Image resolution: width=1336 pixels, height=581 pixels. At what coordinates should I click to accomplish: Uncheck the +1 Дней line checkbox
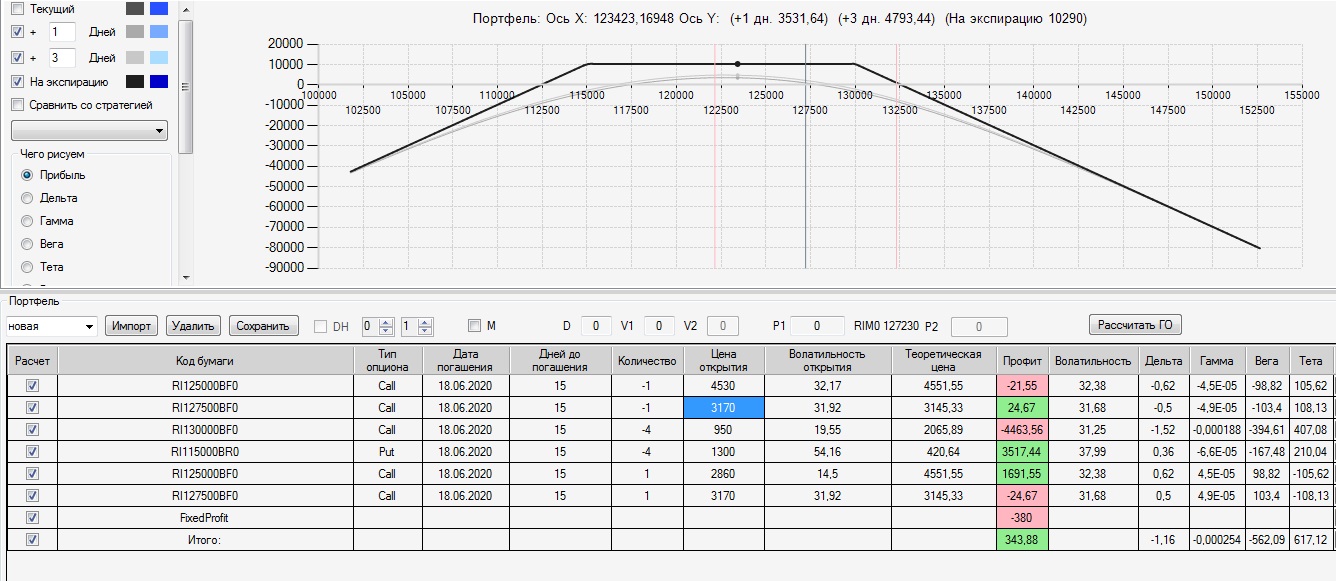tap(17, 32)
